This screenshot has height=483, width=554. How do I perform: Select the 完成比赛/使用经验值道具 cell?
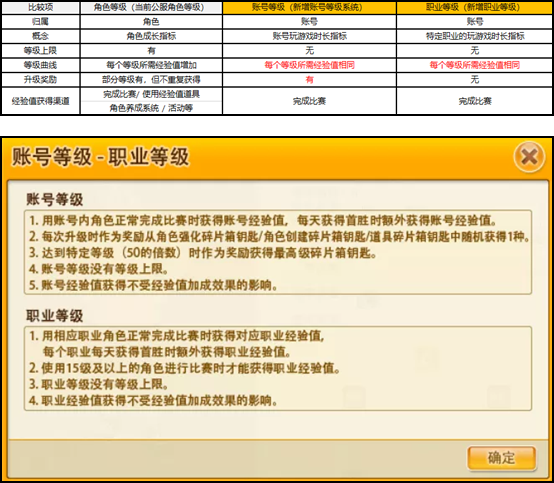pos(151,94)
